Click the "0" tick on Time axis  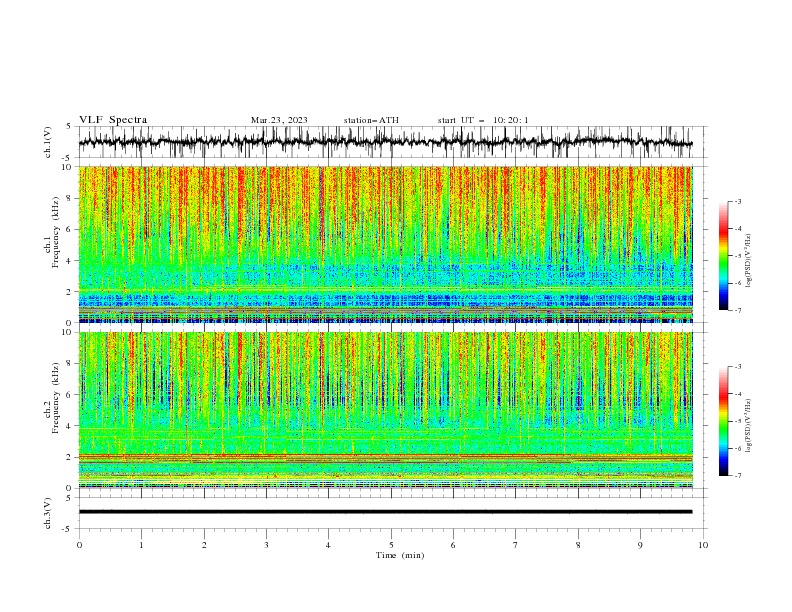(79, 545)
